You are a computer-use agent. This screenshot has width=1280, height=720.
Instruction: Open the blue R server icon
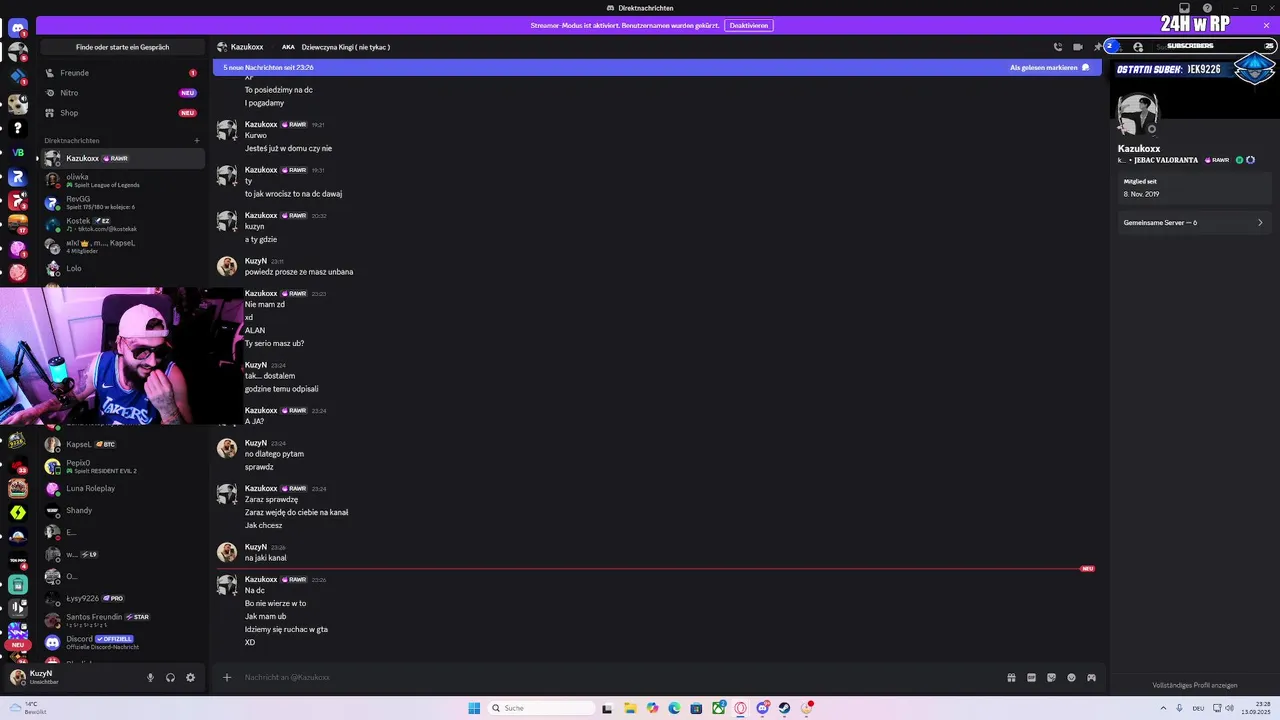[18, 177]
